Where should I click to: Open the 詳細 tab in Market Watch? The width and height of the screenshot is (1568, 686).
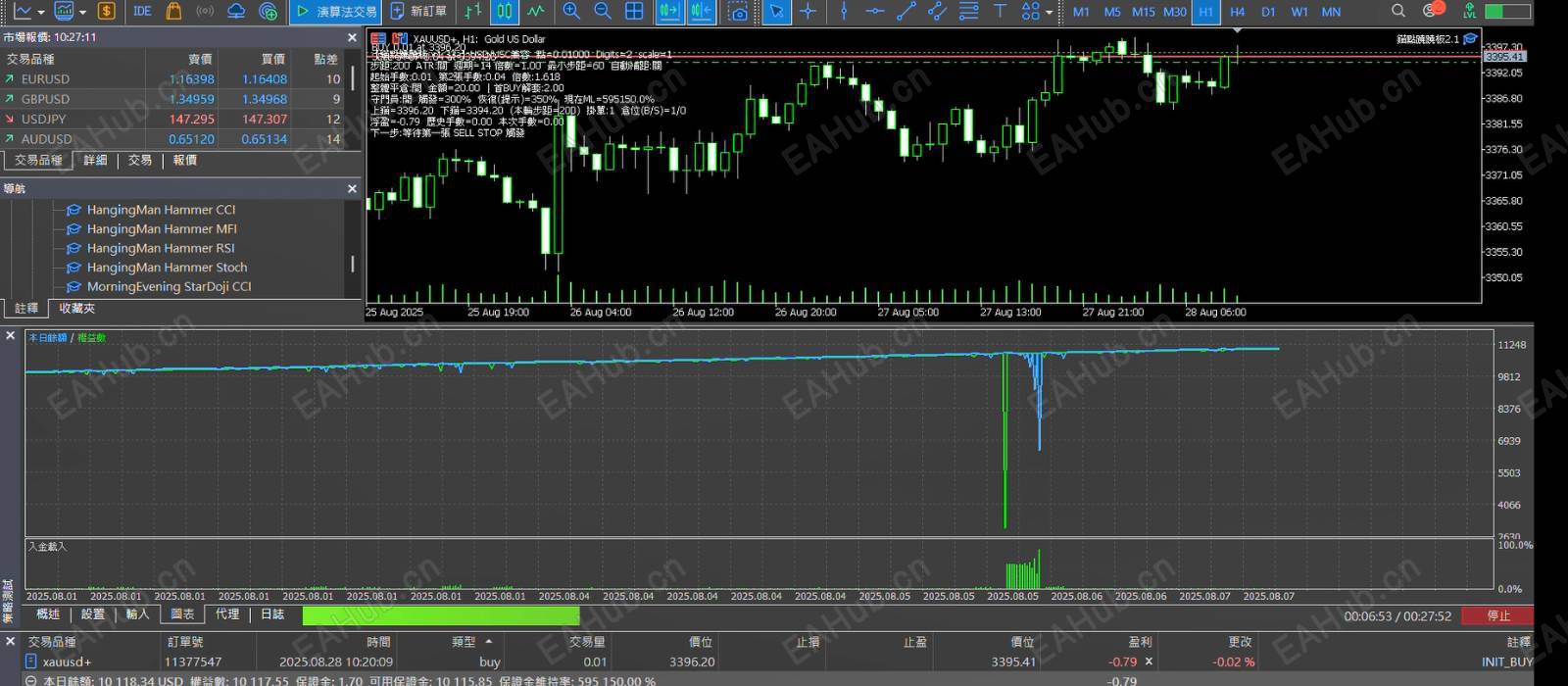tap(95, 160)
